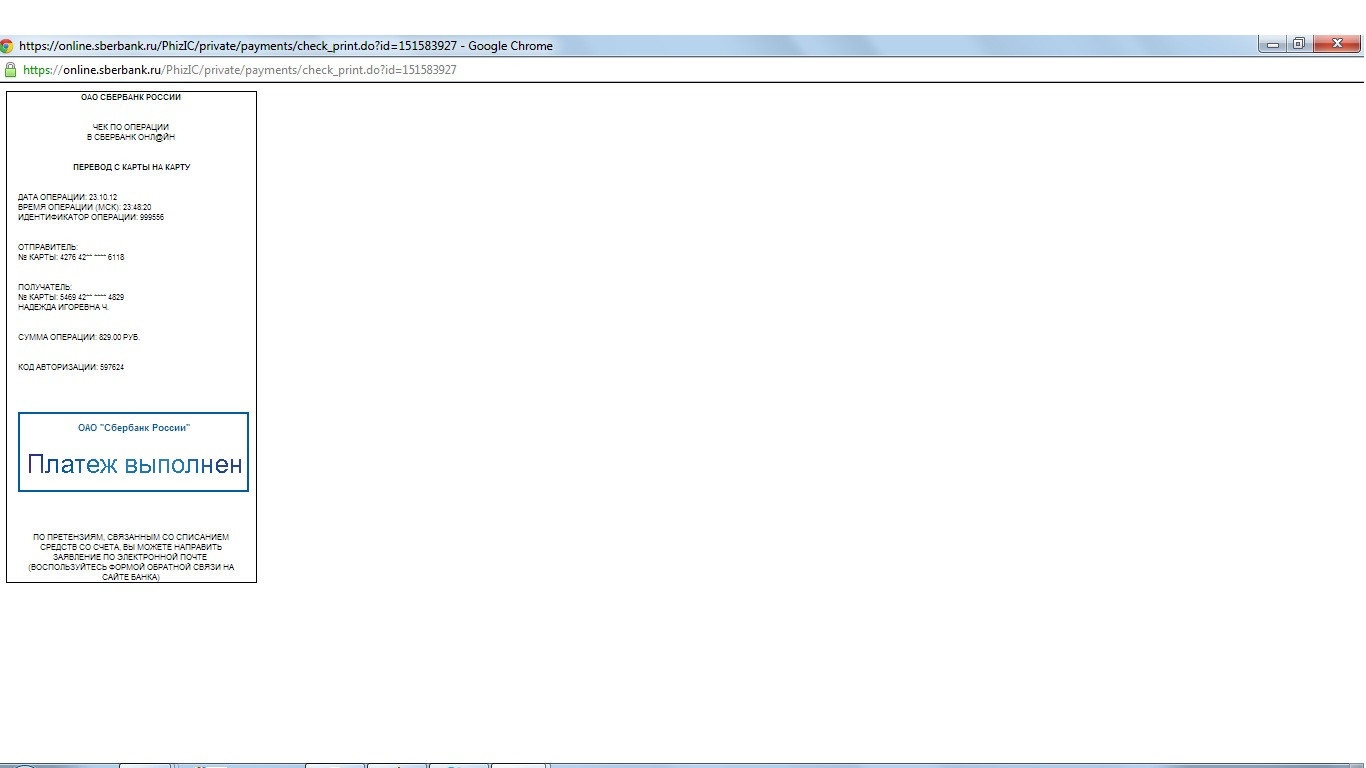Click 'ЗАЯВЛЕНИЕ ПО ЭЛЕКТРОННОЙ ПОЧТЕ' line
The height and width of the screenshot is (768, 1366).
[131, 558]
